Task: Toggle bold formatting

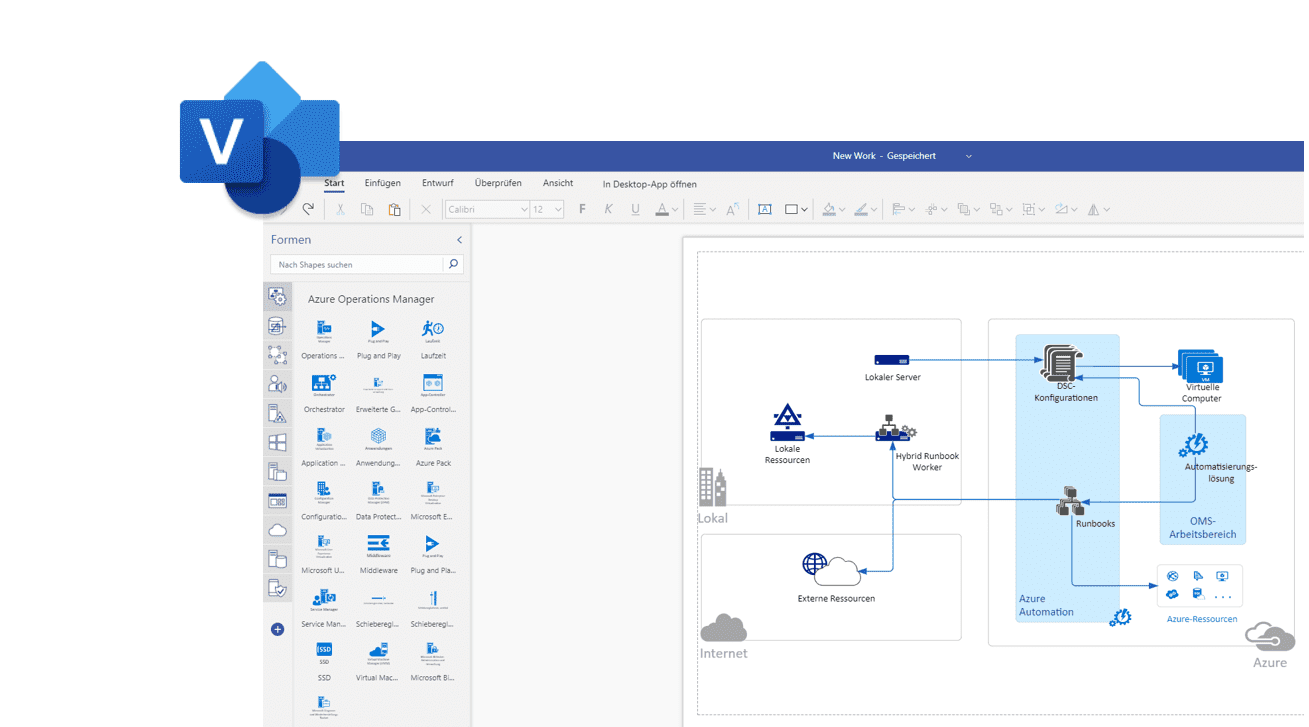Action: pyautogui.click(x=582, y=209)
